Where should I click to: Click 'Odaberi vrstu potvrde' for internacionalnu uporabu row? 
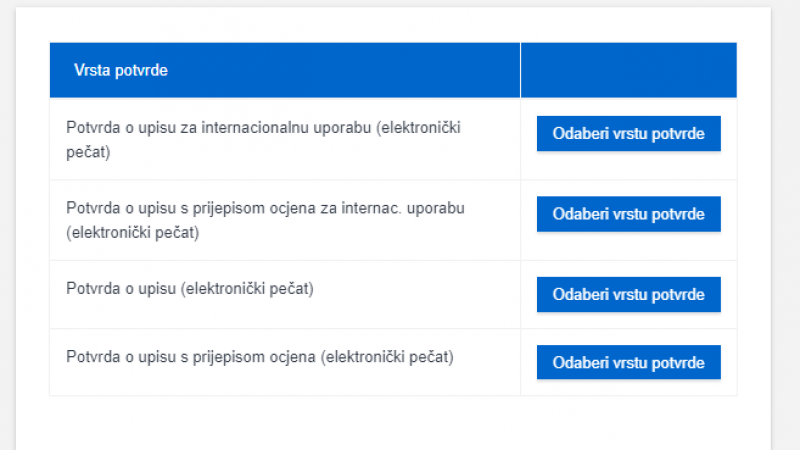click(x=628, y=134)
